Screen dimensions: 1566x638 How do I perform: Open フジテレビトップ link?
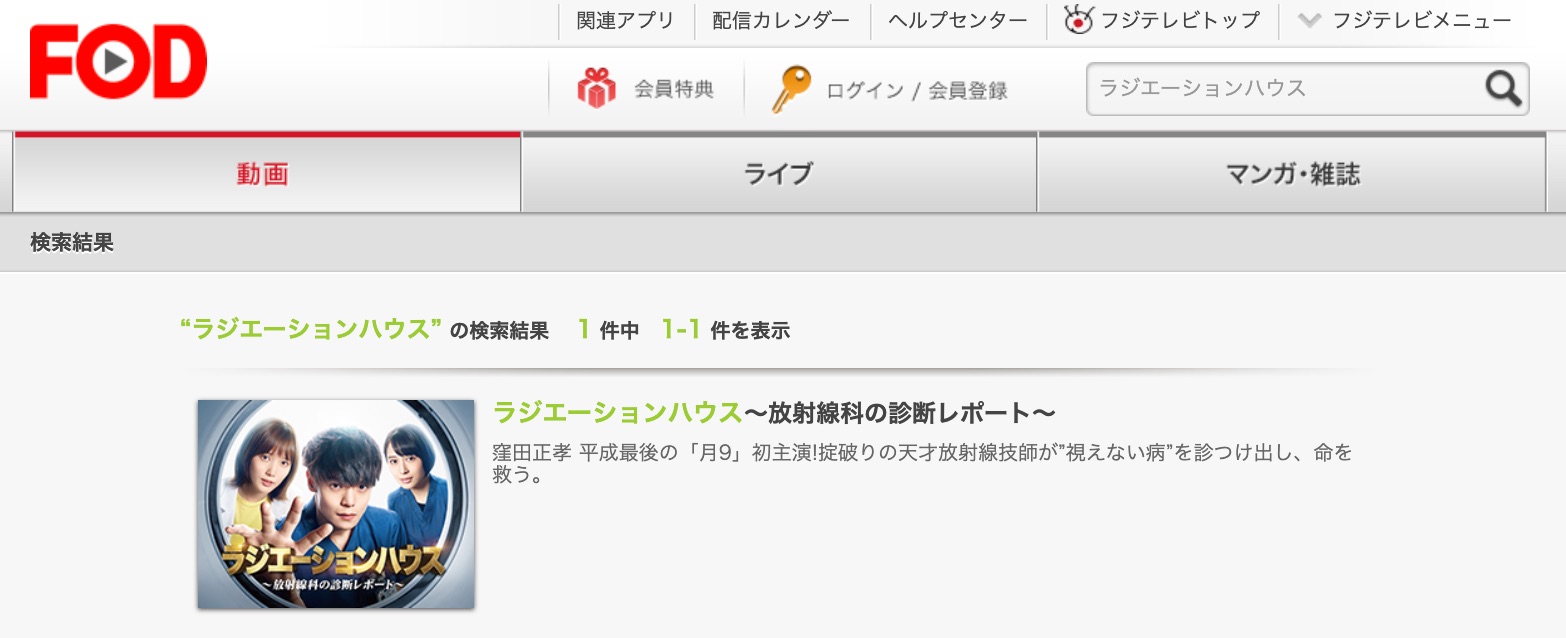click(1180, 20)
